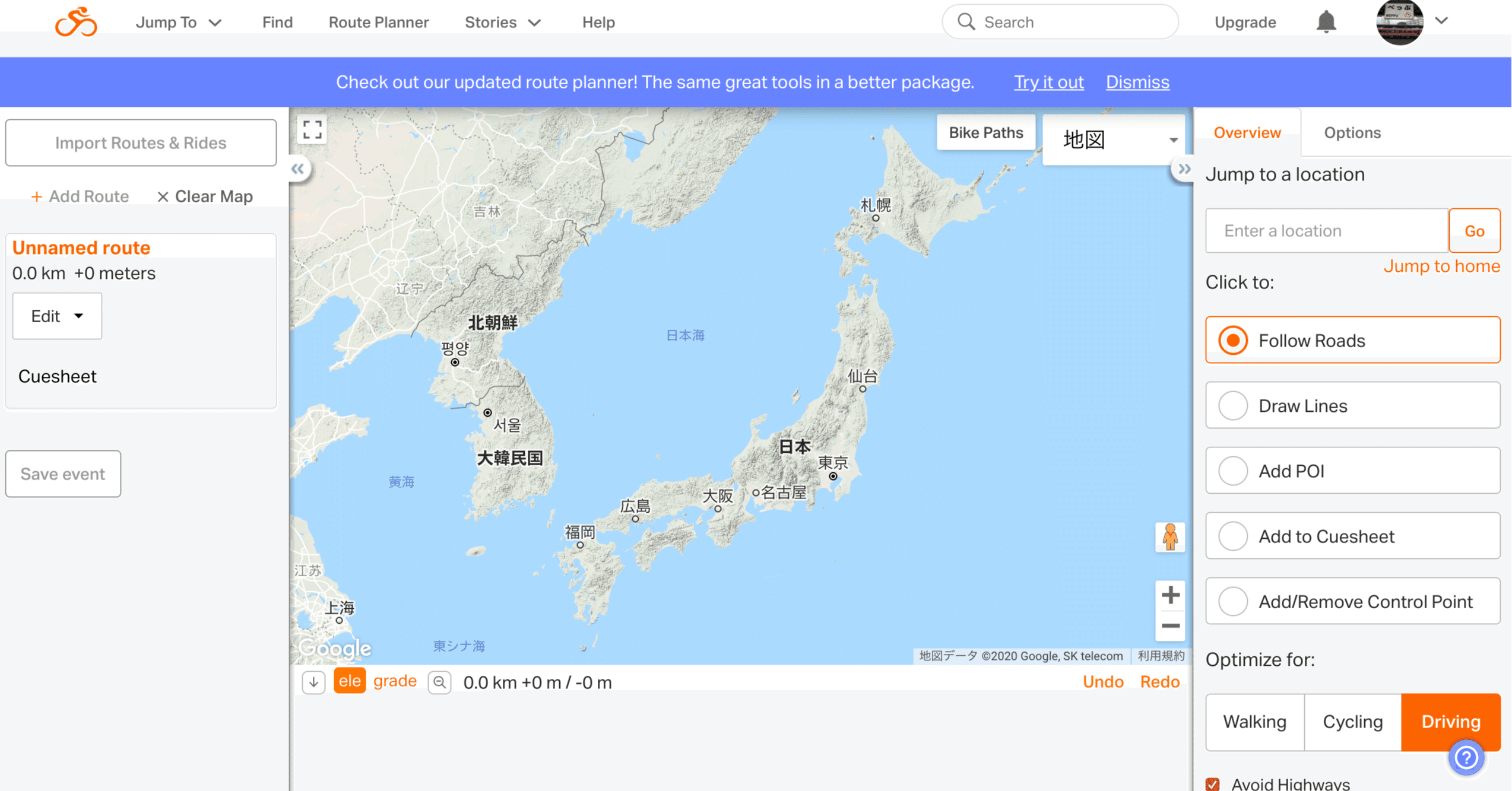The image size is (1512, 791).
Task: Click the Ride with GPS cyclist logo
Action: [x=76, y=22]
